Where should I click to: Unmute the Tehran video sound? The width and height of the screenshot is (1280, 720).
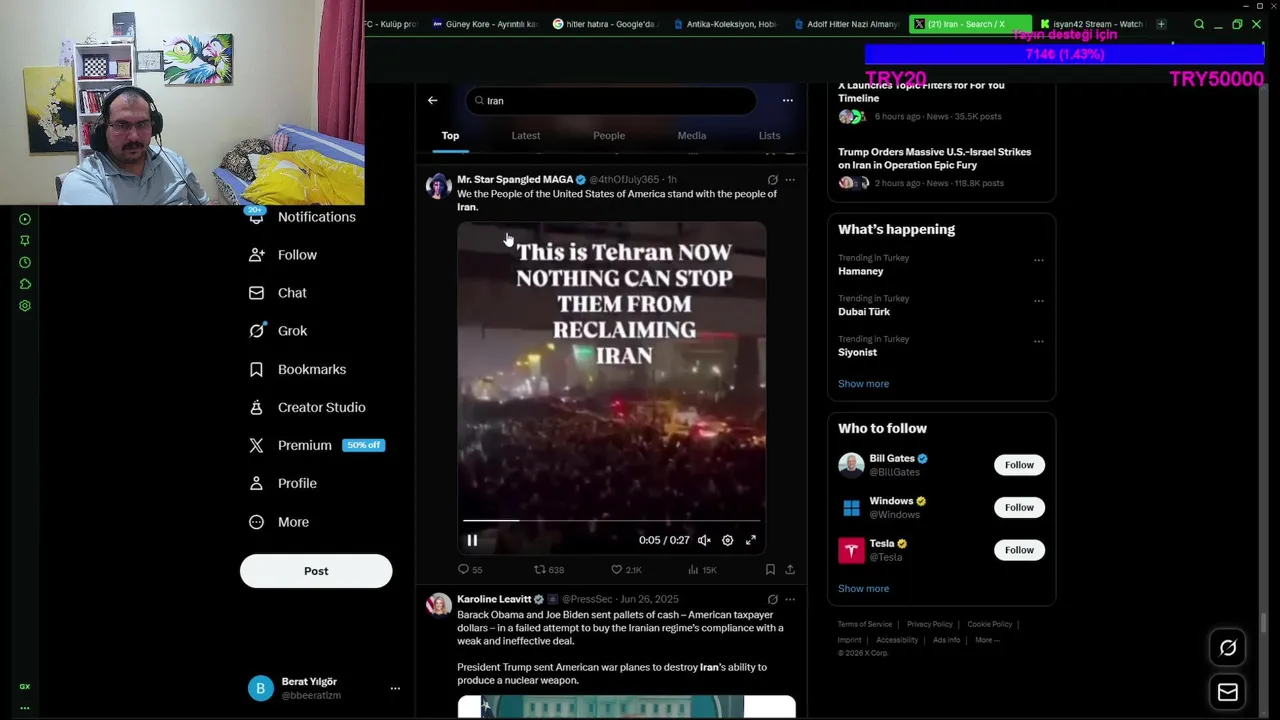[x=704, y=540]
